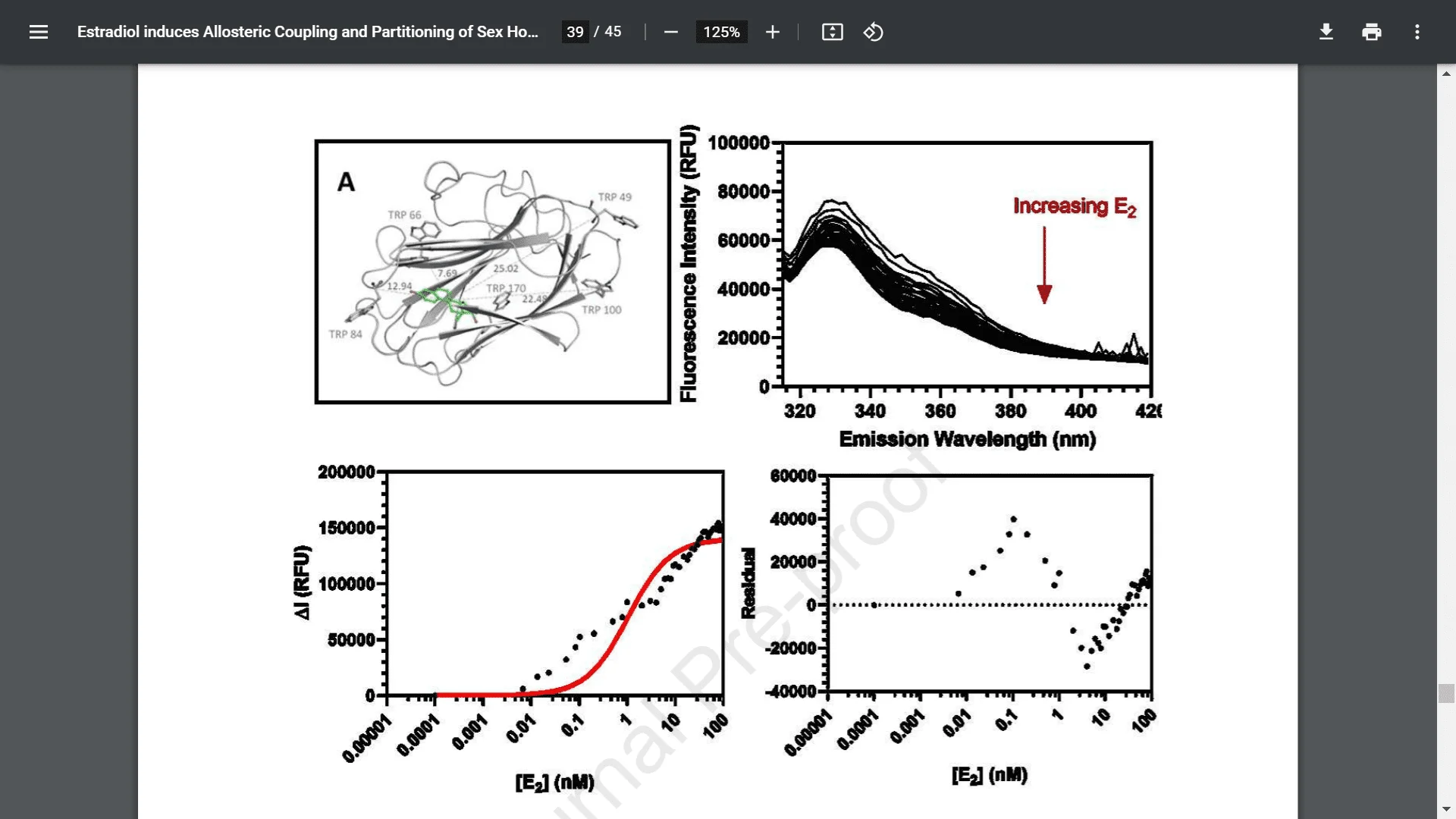Select the zoom level field 125%
Image resolution: width=1456 pixels, height=819 pixels.
pos(721,32)
